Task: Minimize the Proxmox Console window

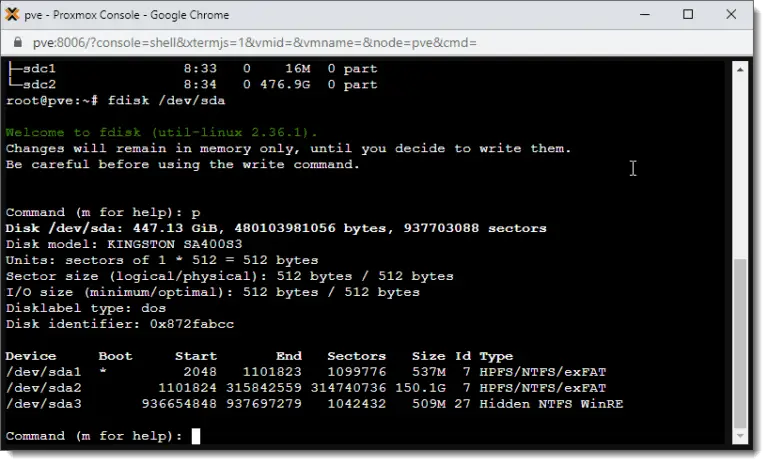Action: tap(641, 15)
